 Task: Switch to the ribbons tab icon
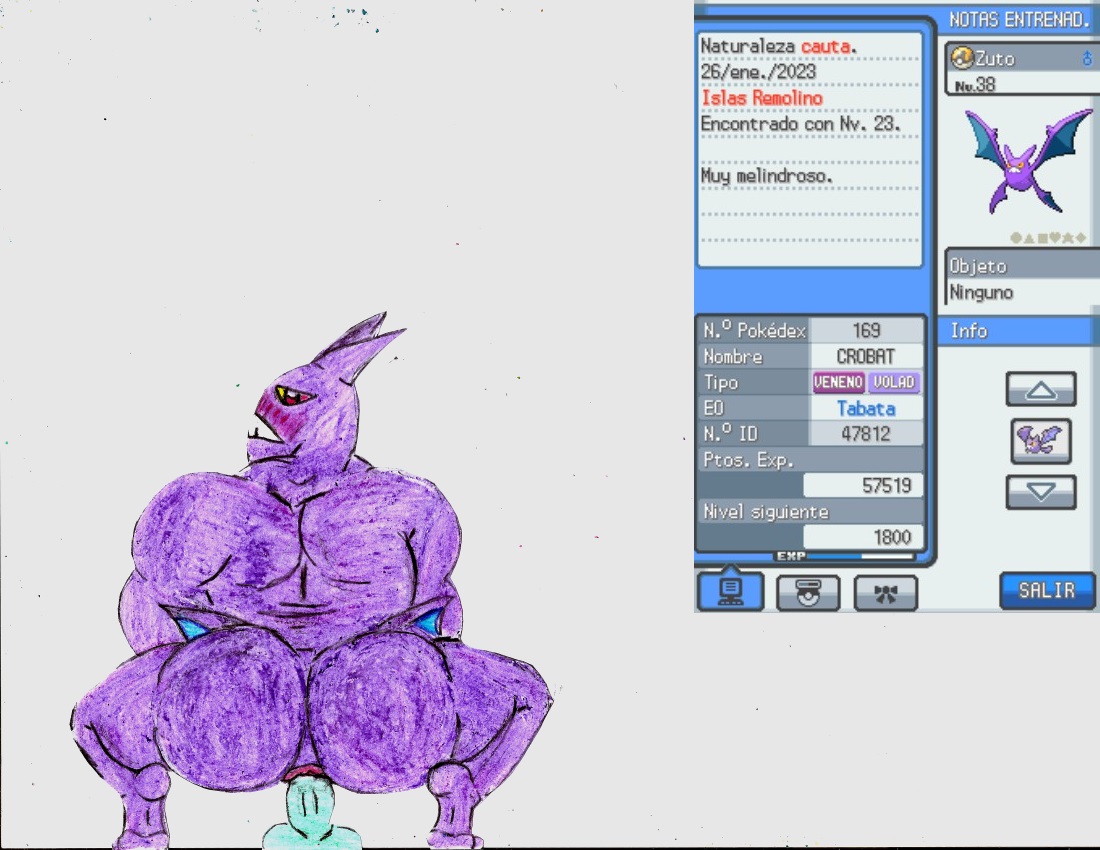[x=885, y=593]
